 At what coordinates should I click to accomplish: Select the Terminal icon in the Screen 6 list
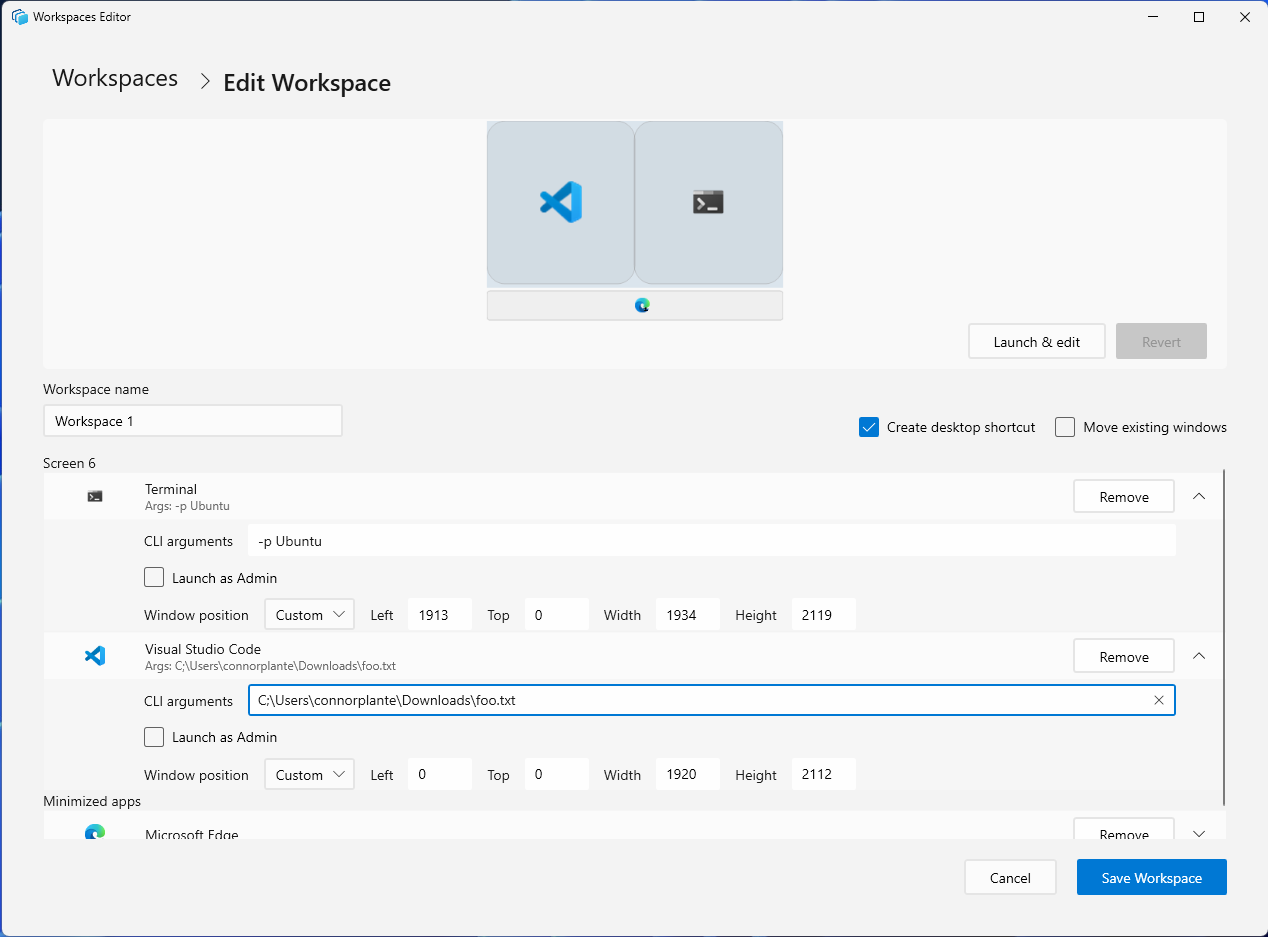click(95, 495)
